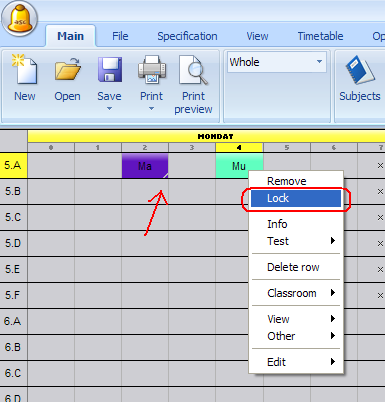
Task: Select the 5.E class row header
Action: coord(13,269)
